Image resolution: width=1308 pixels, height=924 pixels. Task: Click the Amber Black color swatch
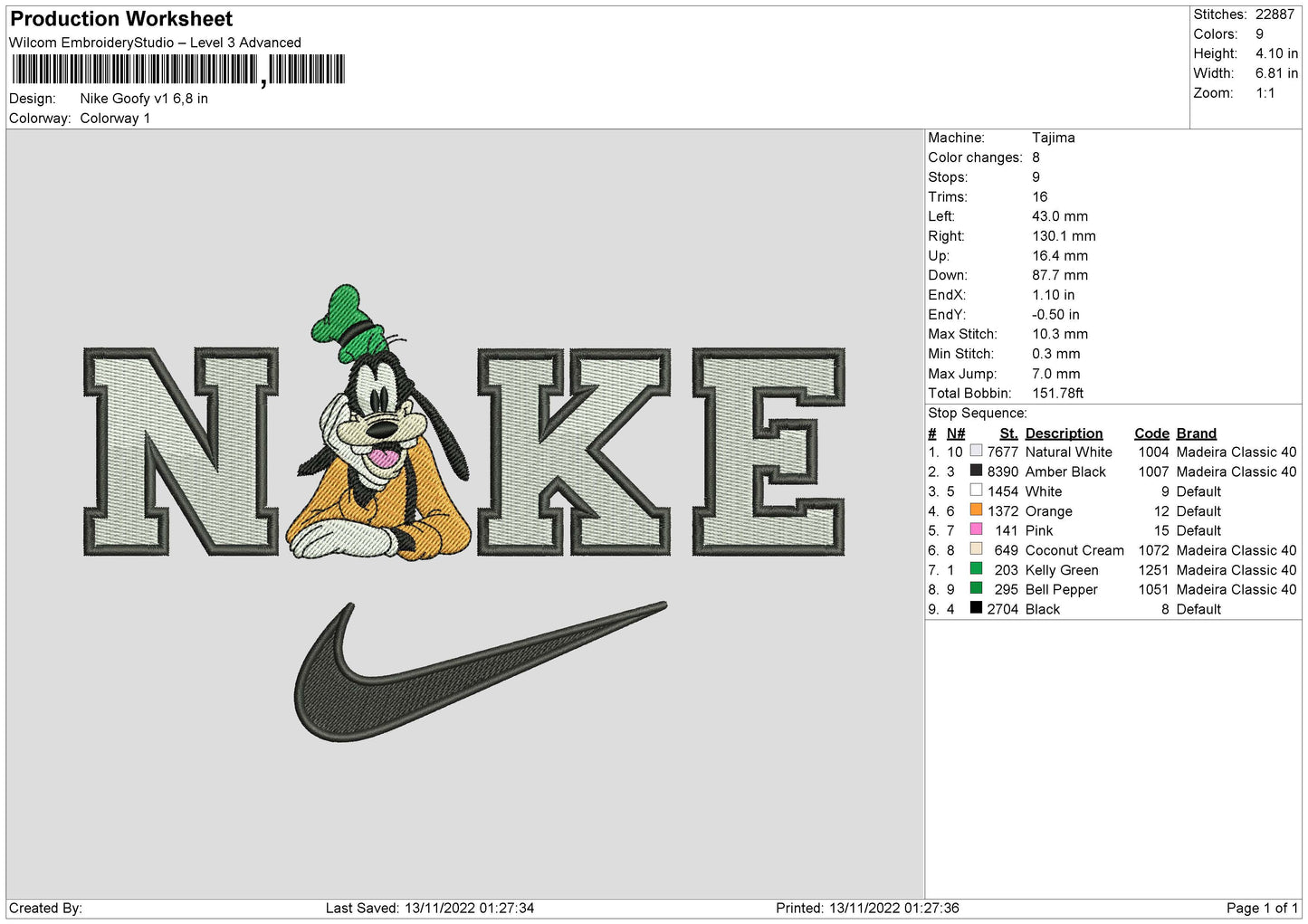coord(976,471)
